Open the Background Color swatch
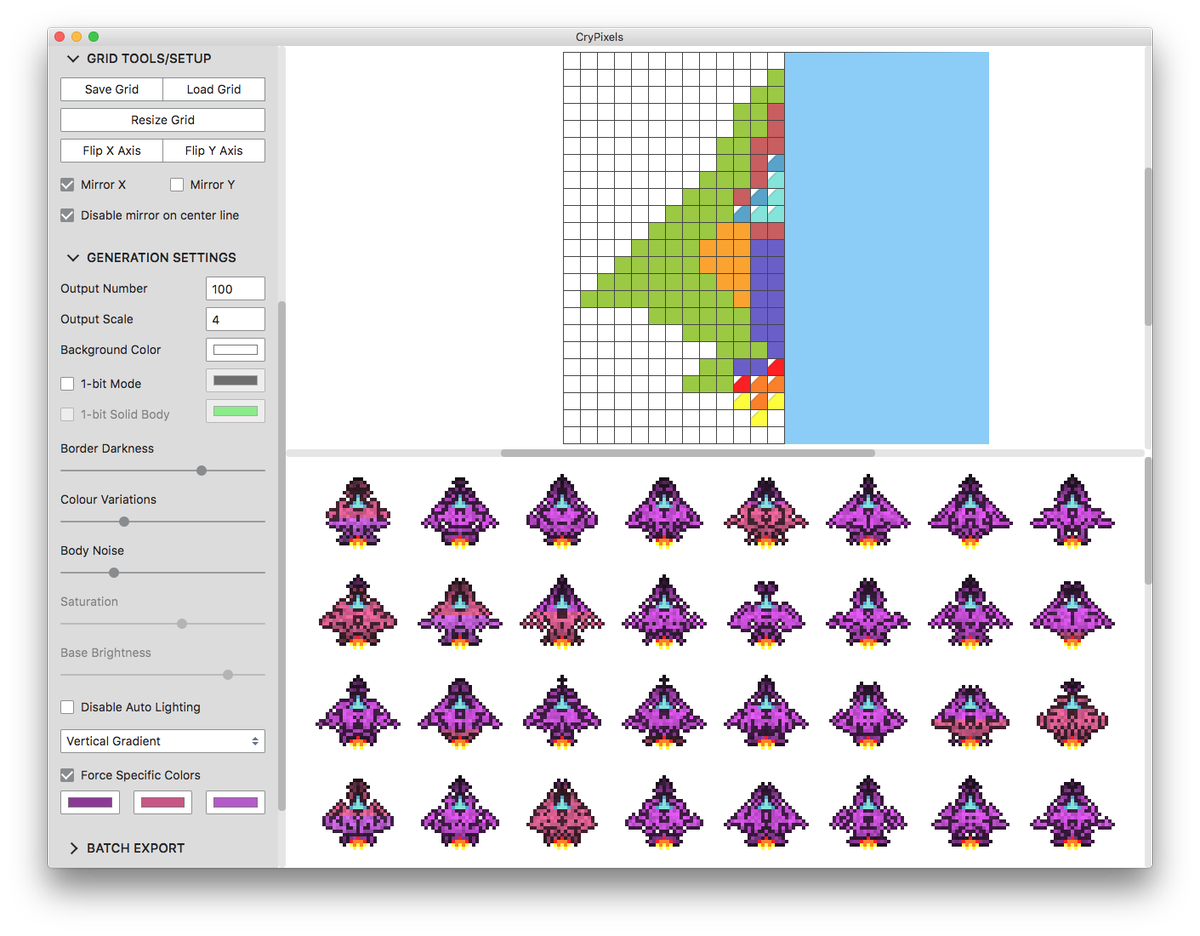 (236, 350)
